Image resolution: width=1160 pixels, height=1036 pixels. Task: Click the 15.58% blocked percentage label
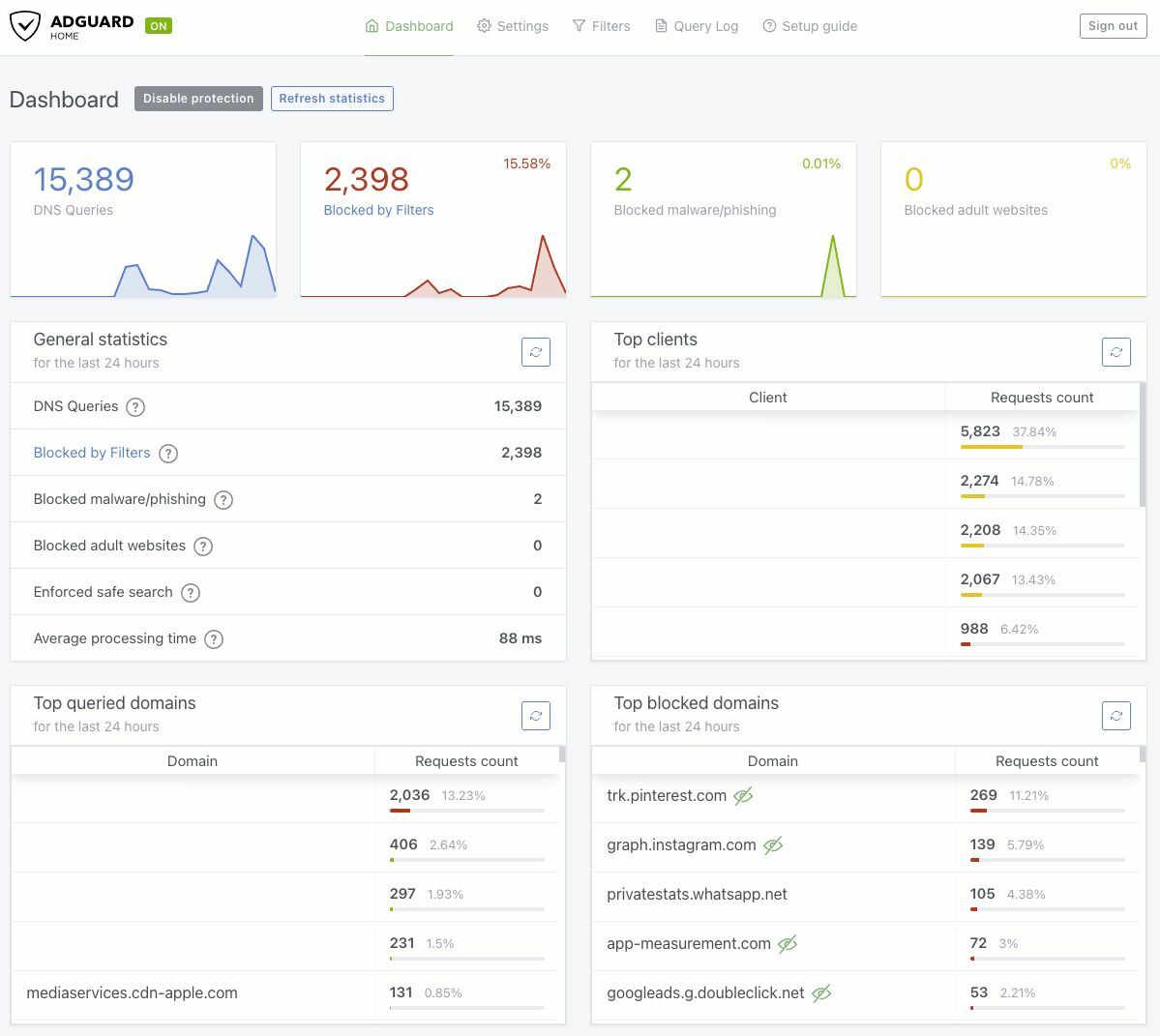click(x=526, y=163)
